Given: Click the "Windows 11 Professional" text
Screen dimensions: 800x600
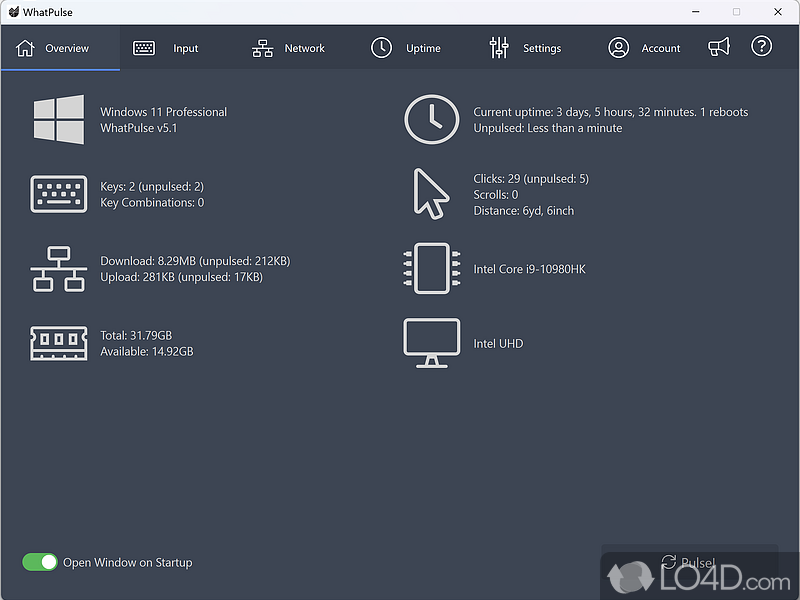Looking at the screenshot, I should coord(163,112).
